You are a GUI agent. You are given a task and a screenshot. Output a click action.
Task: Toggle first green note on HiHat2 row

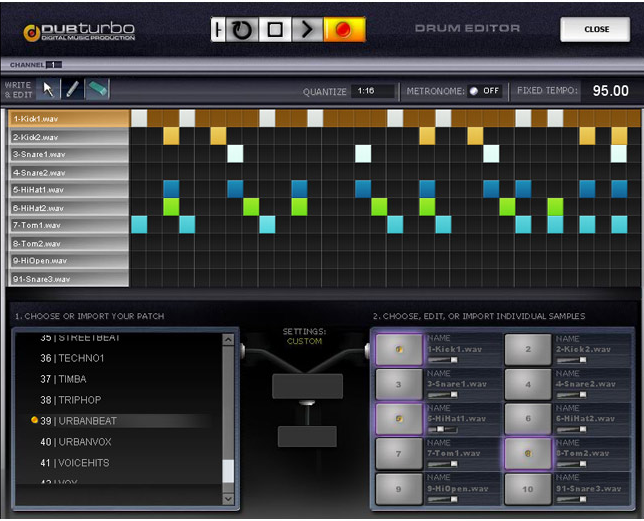coord(171,207)
